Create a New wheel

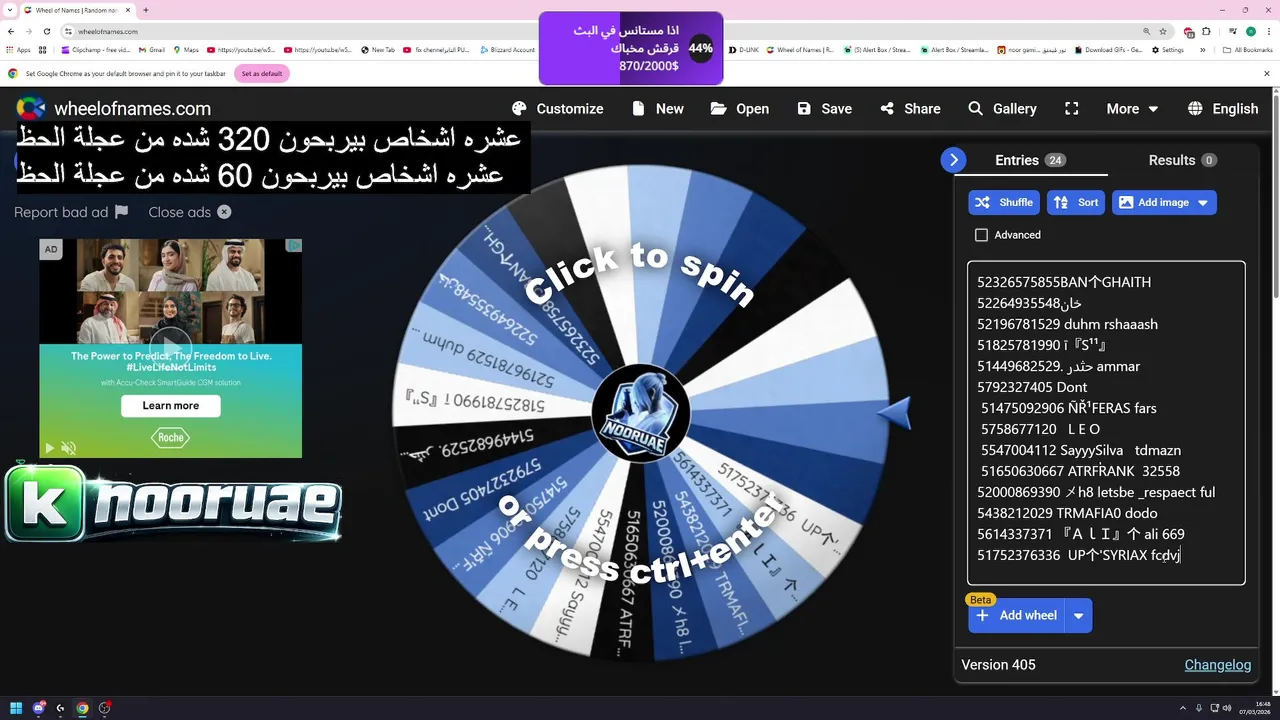(x=658, y=109)
